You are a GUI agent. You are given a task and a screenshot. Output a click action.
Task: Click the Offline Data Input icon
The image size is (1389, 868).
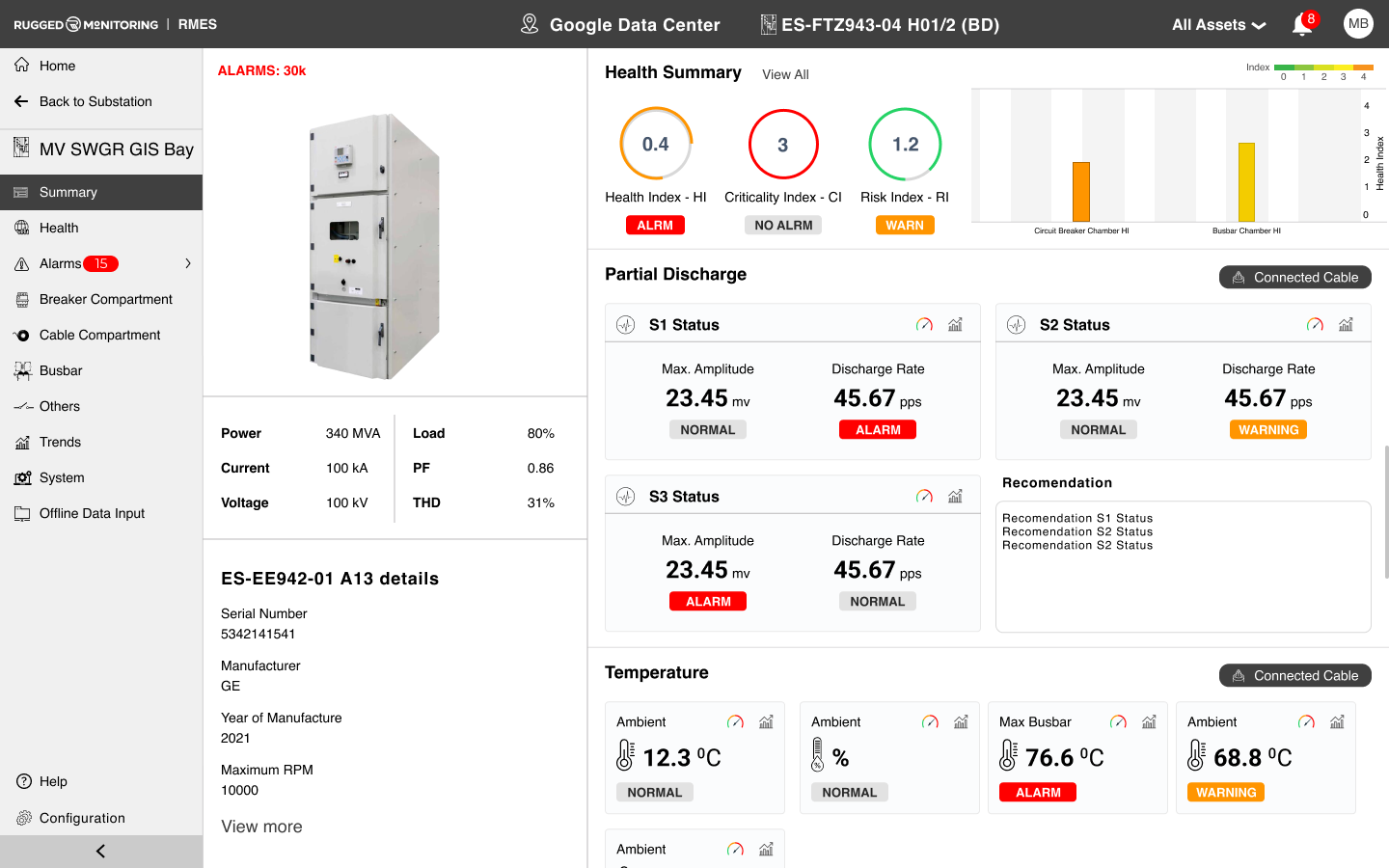(22, 513)
